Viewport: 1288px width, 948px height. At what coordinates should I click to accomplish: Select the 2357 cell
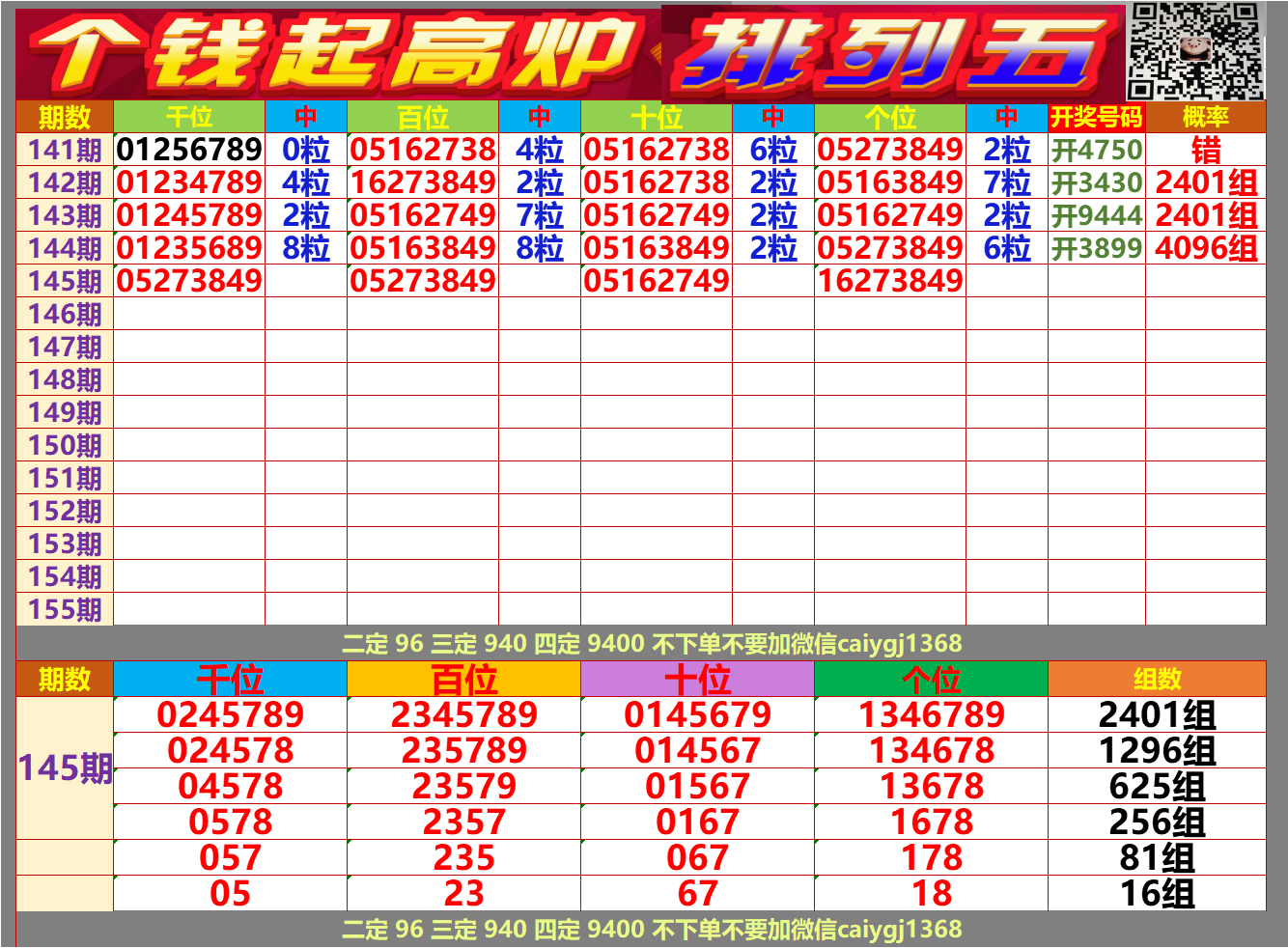(x=464, y=822)
